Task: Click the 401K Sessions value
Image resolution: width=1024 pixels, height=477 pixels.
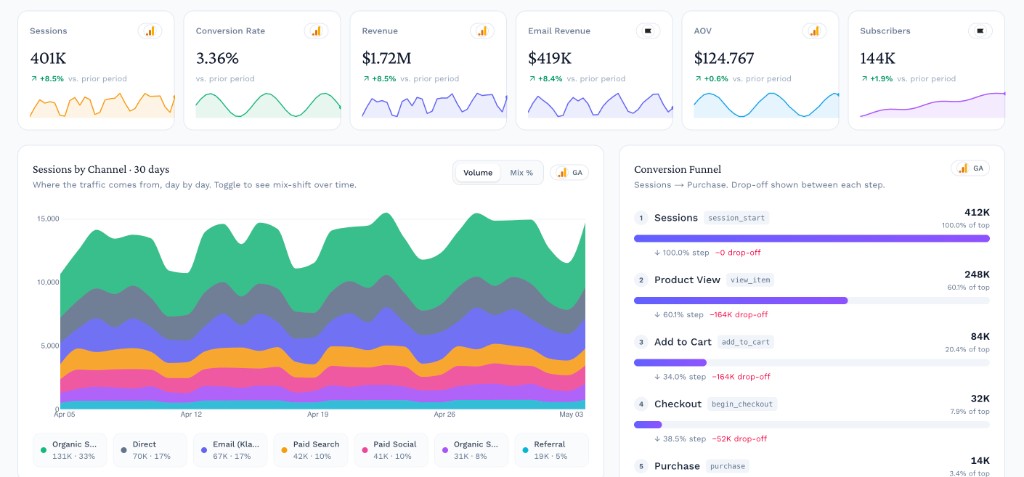Action: point(48,58)
